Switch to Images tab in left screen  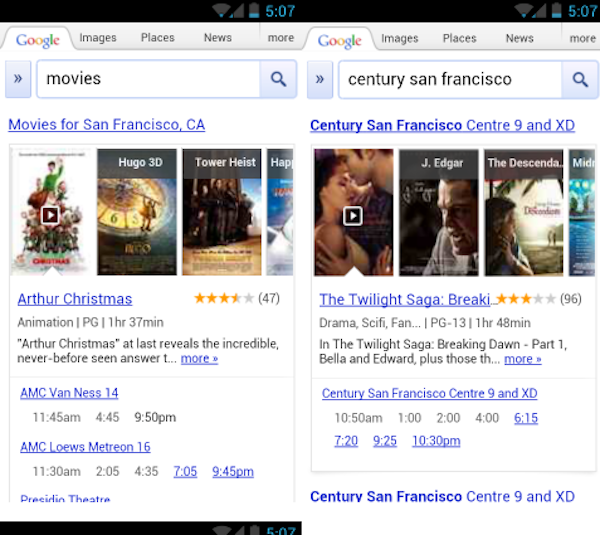click(98, 38)
